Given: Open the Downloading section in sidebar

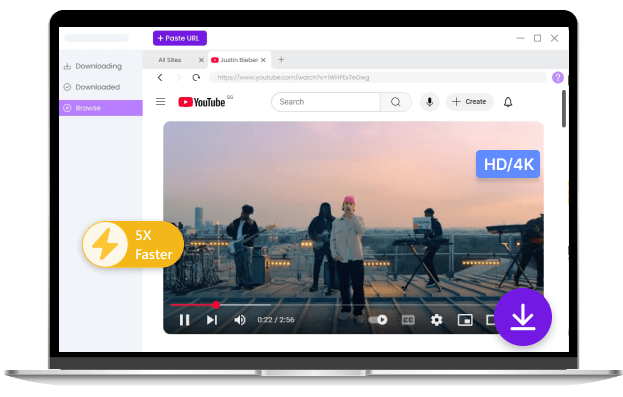Looking at the screenshot, I should 93,66.
